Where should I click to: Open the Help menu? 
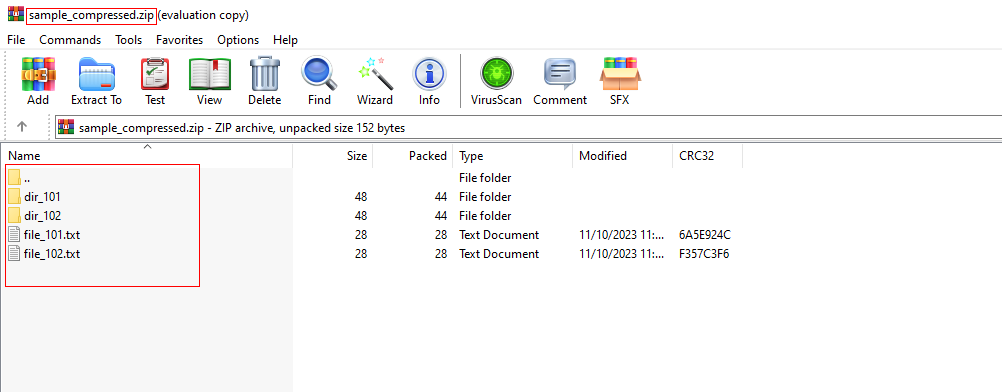click(x=285, y=40)
